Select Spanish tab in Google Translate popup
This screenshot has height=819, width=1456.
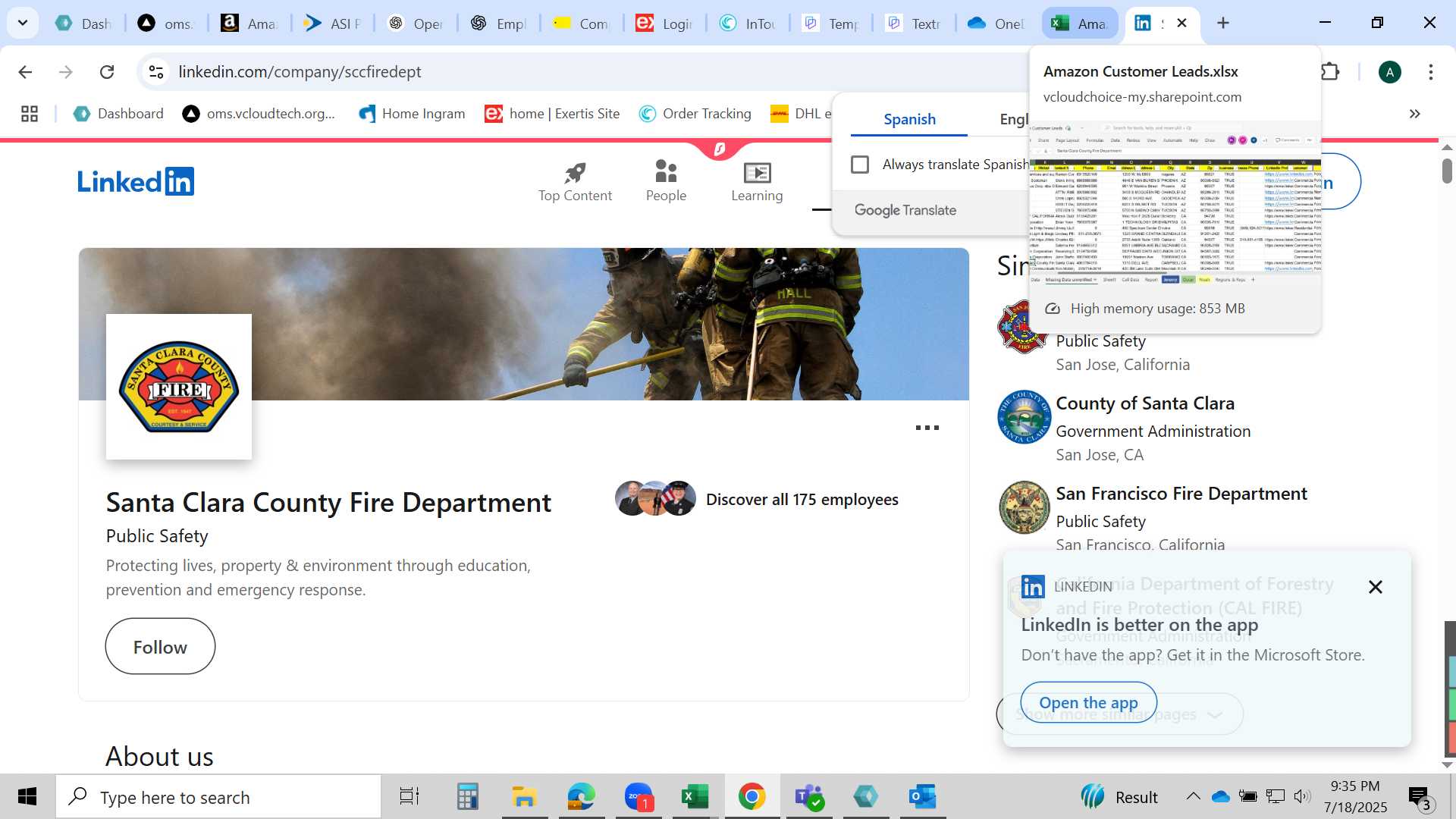909,119
